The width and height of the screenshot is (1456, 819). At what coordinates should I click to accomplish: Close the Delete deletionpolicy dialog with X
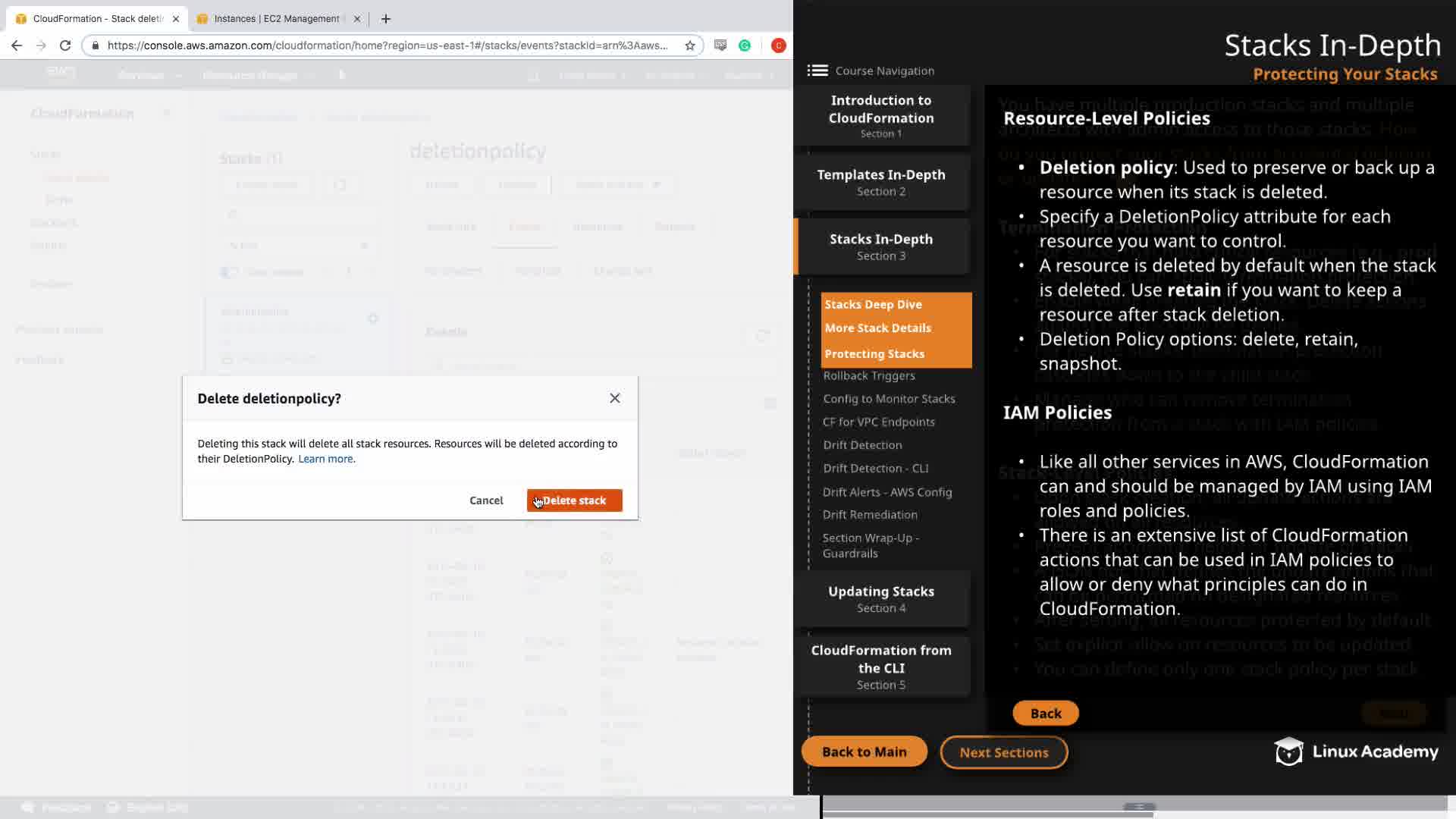tap(614, 398)
